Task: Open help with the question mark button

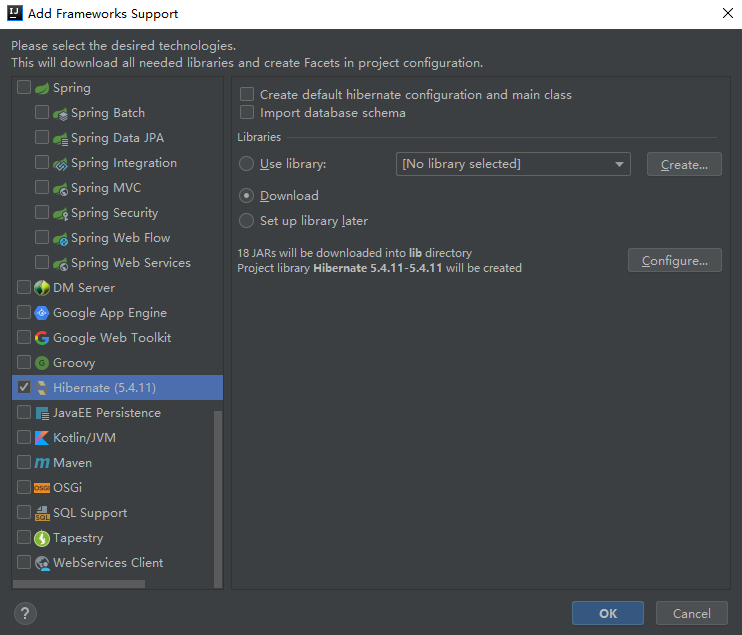Action: click(25, 614)
